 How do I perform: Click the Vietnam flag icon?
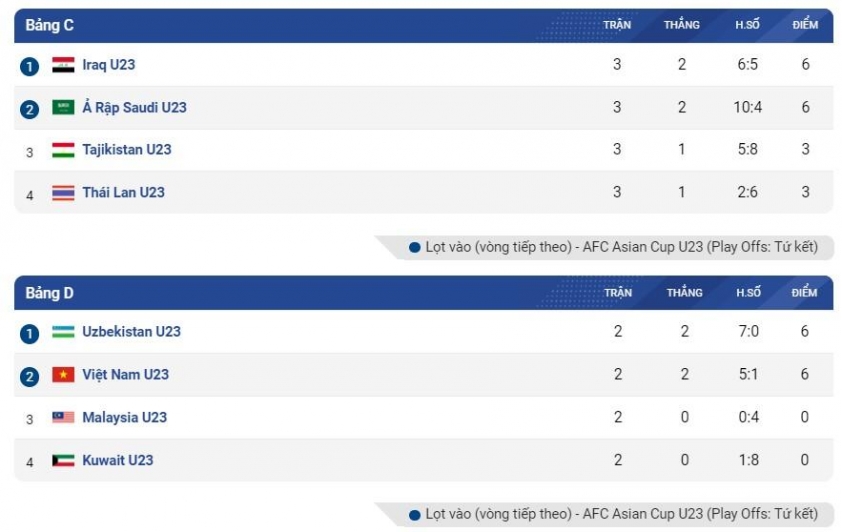[x=63, y=374]
